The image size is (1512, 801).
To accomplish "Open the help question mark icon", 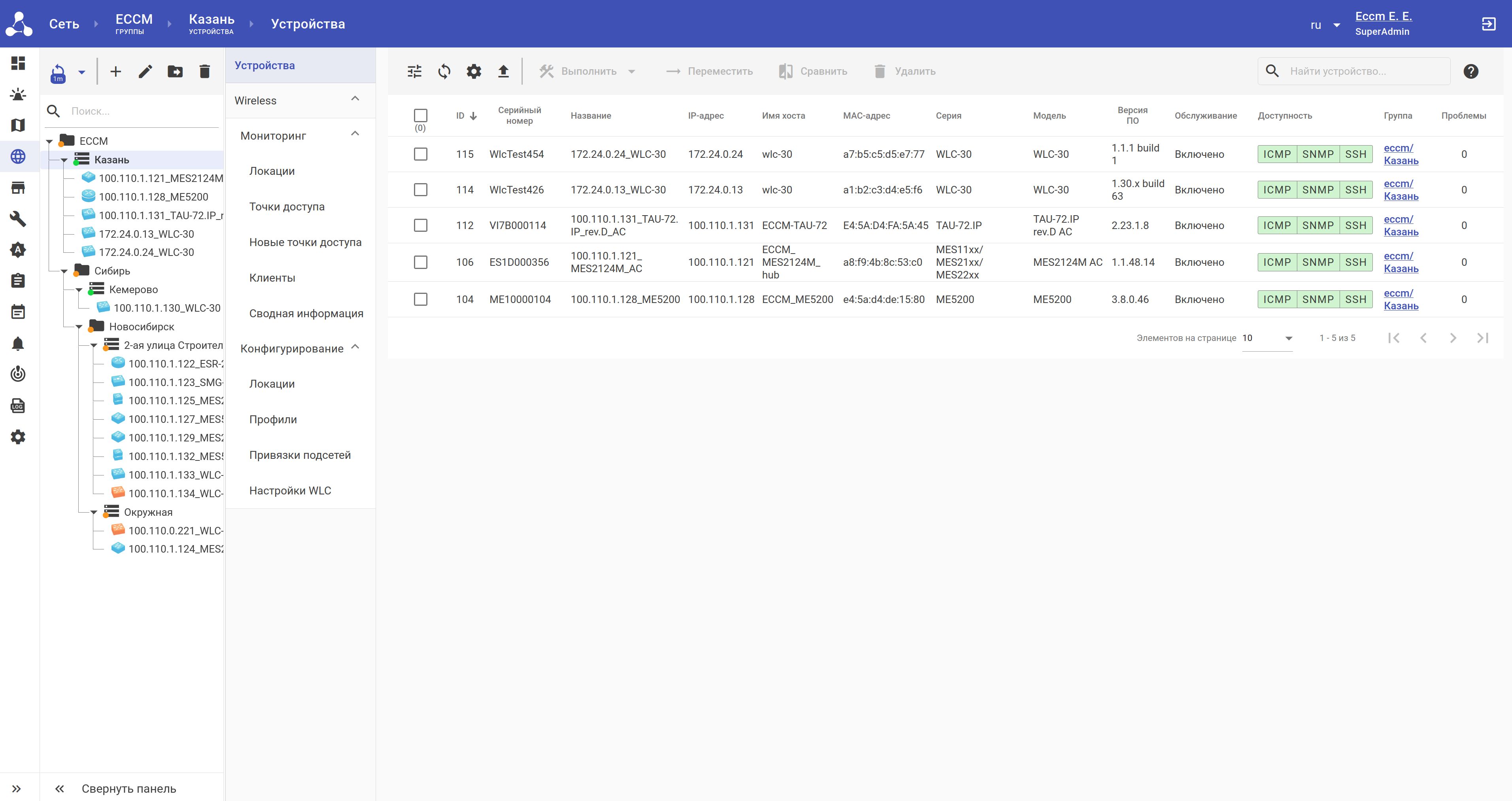I will [1470, 72].
